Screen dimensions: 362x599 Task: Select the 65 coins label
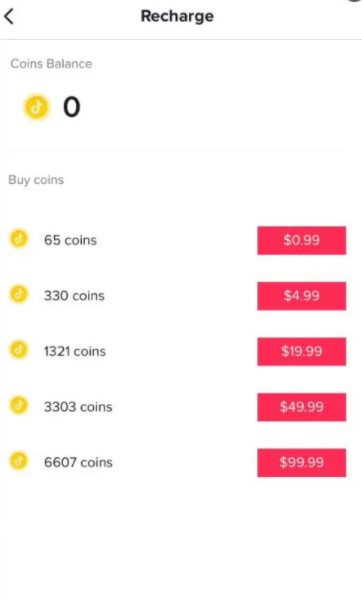[70, 240]
